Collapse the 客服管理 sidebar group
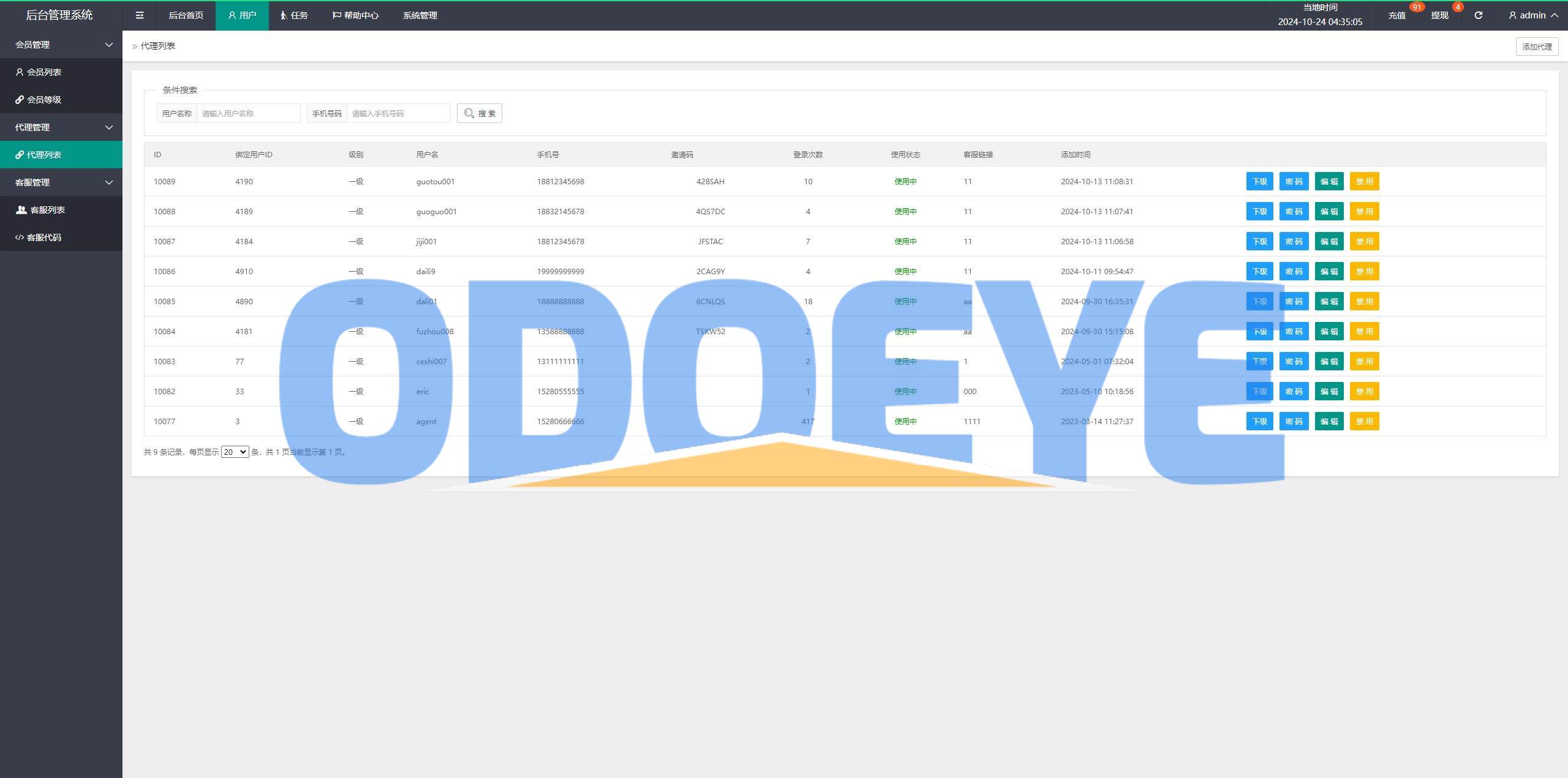 tap(61, 182)
